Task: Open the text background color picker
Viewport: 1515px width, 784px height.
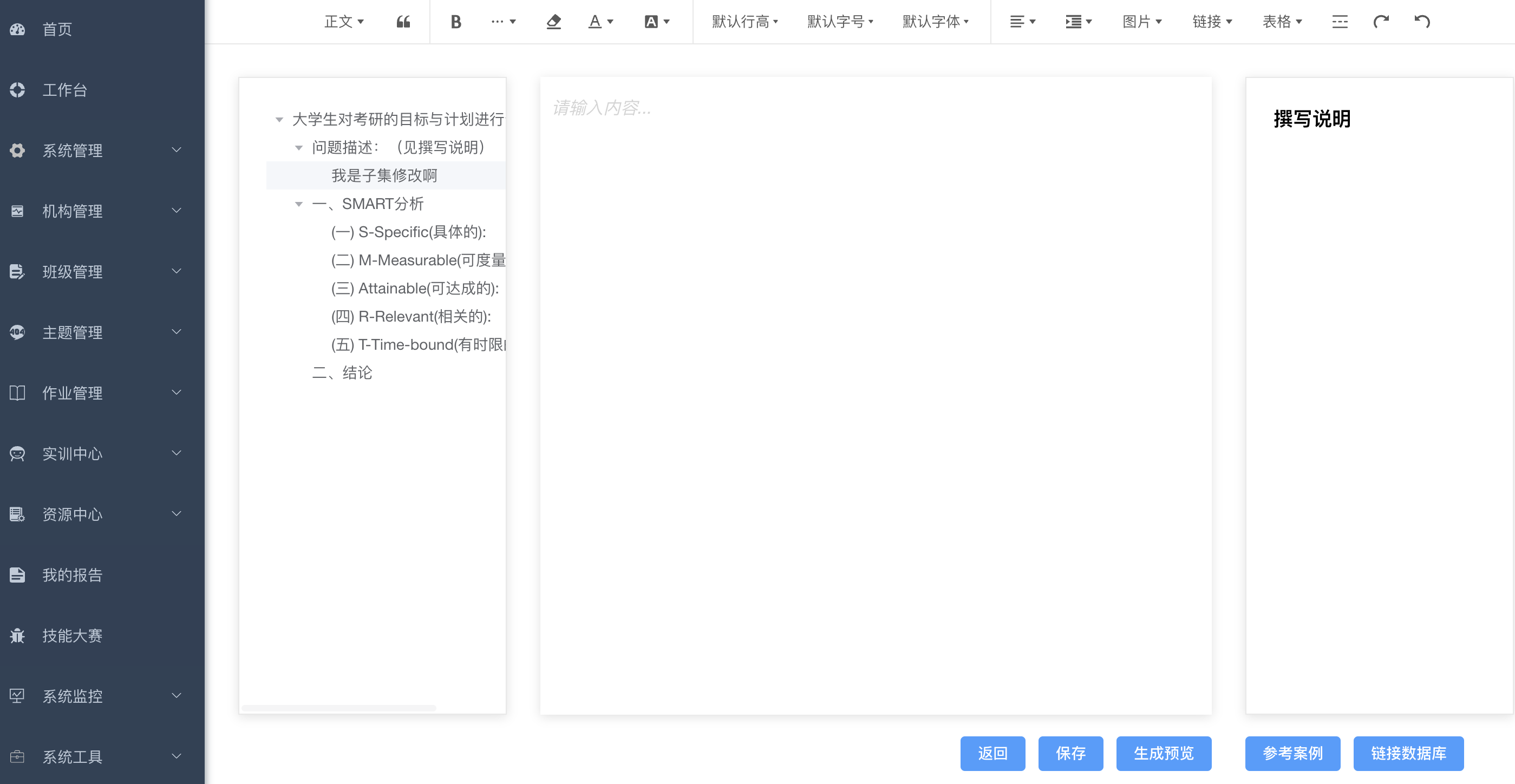Action: click(x=657, y=22)
